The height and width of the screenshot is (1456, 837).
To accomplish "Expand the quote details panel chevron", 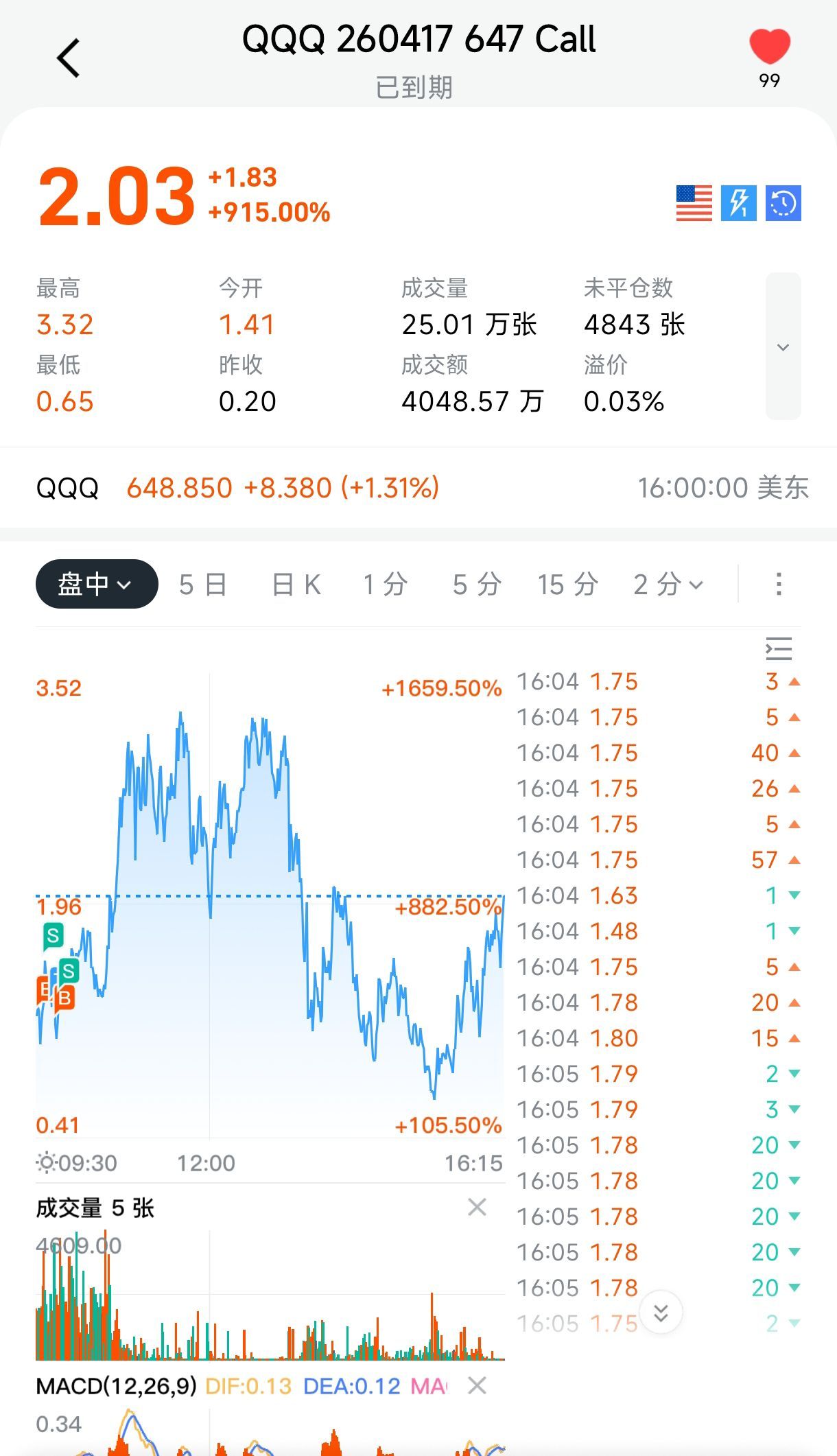I will (783, 347).
